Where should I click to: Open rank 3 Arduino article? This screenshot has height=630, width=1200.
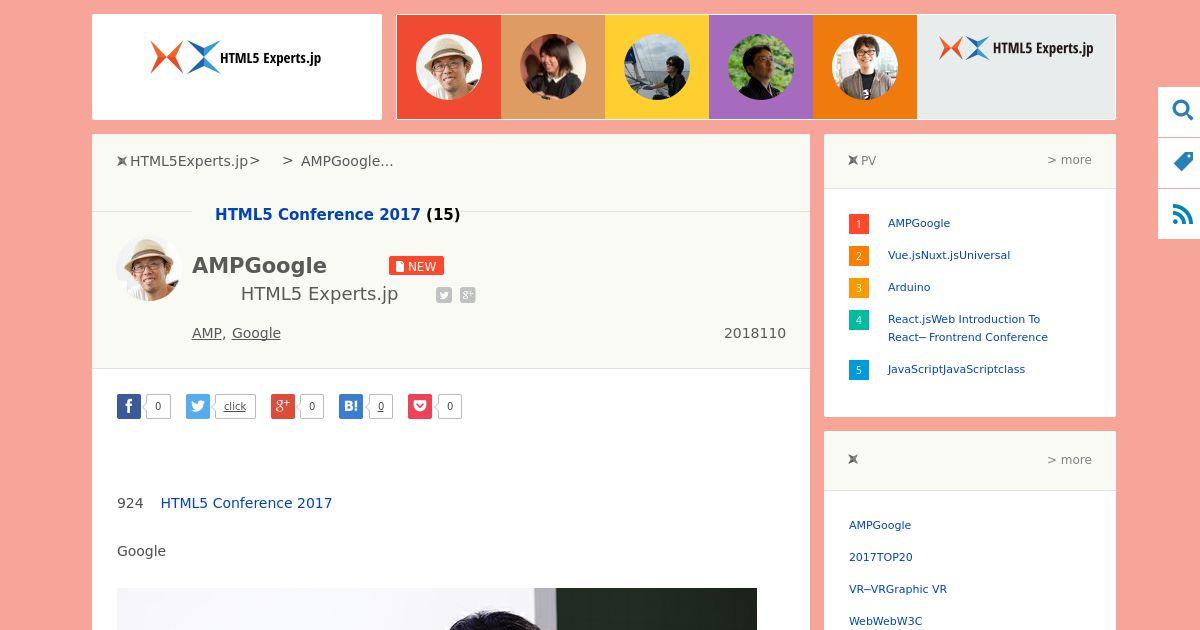click(909, 287)
